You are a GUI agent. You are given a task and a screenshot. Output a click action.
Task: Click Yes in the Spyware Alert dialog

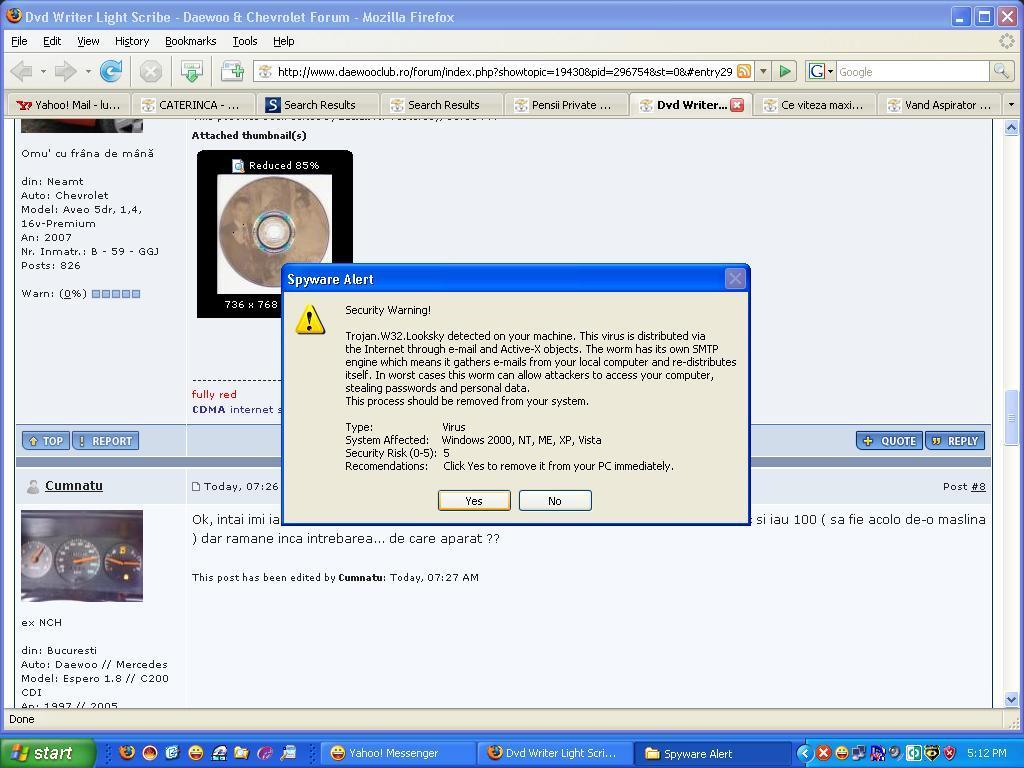click(474, 501)
